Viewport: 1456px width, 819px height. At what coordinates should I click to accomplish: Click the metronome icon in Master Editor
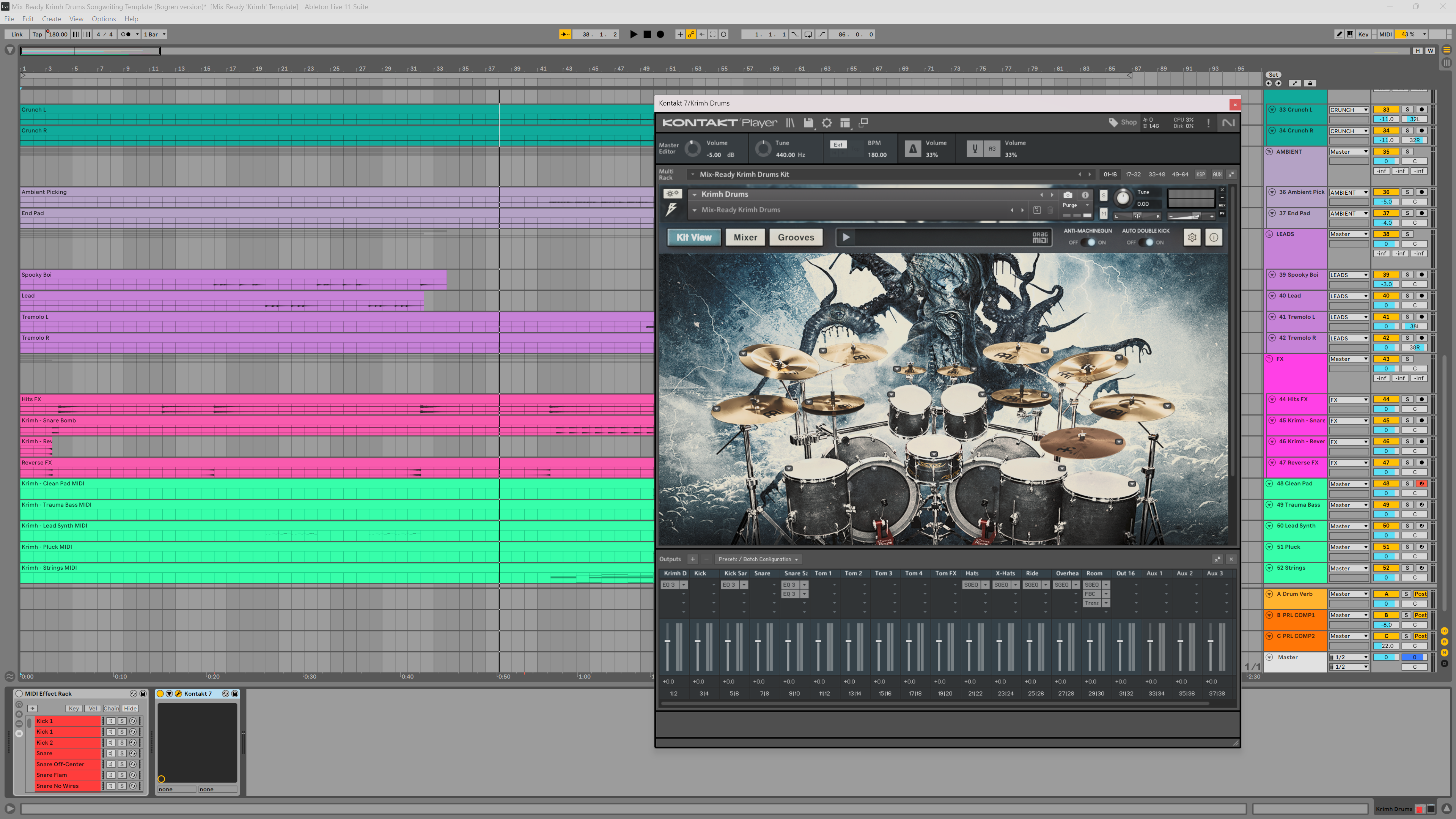coord(912,149)
